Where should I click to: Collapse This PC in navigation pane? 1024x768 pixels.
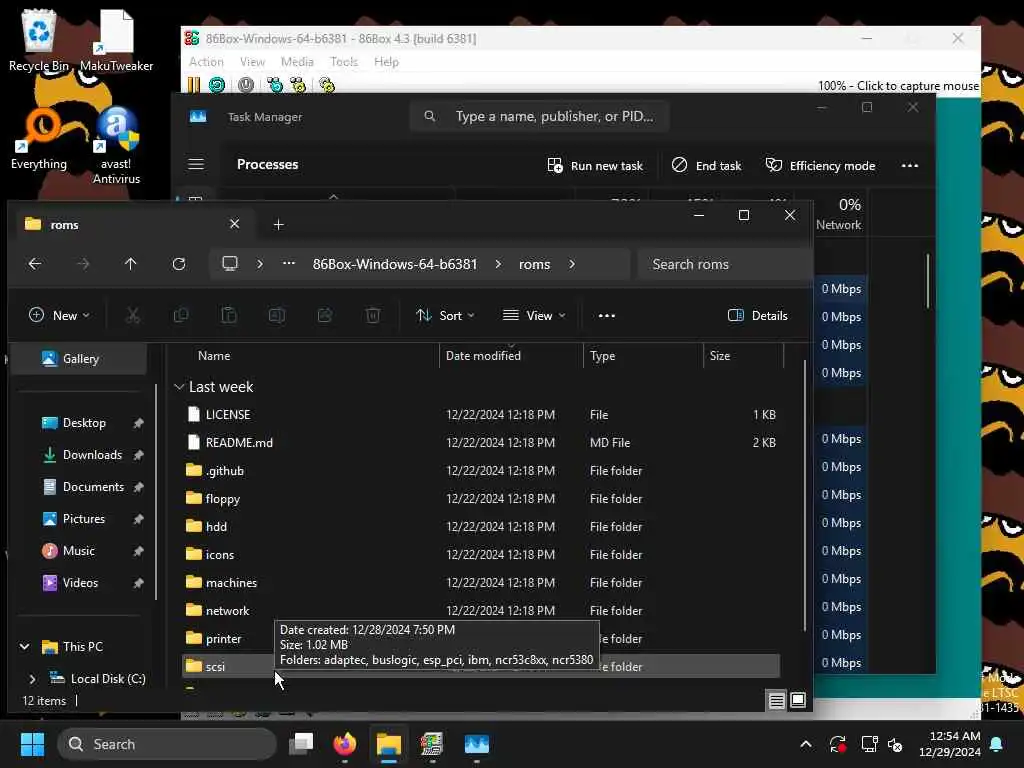click(25, 647)
